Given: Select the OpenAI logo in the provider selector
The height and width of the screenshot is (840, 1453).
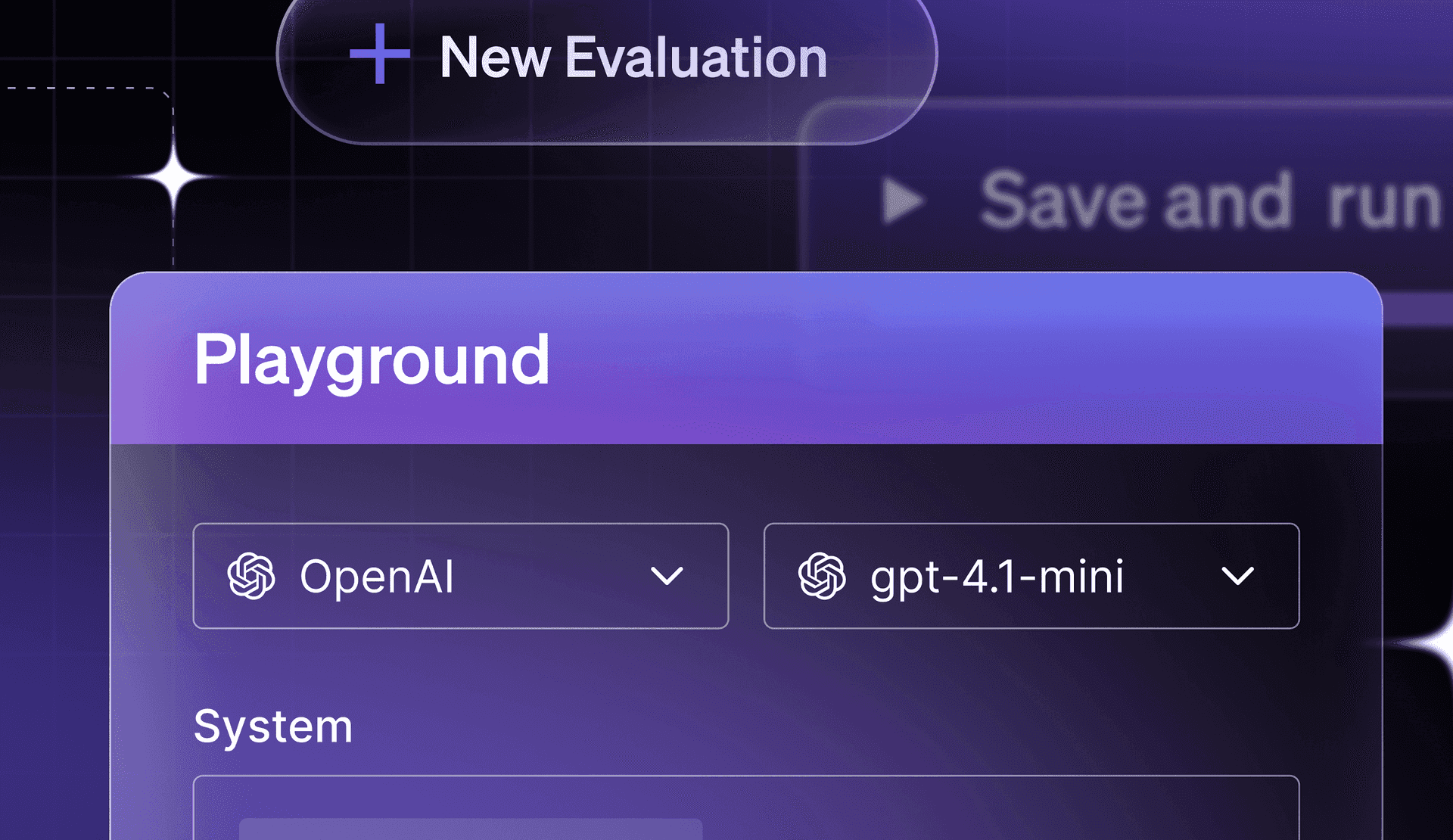Looking at the screenshot, I should point(254,577).
